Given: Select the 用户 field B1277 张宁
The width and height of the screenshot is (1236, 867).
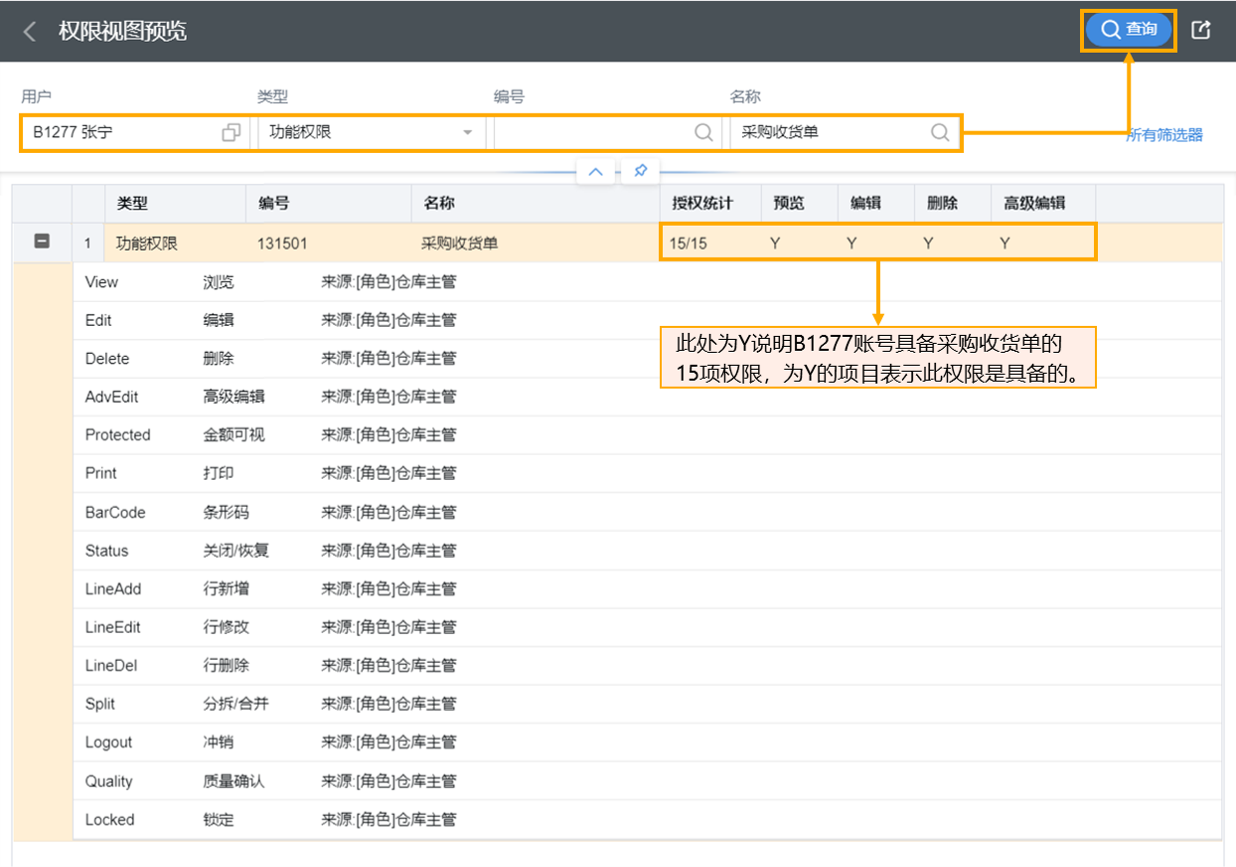Looking at the screenshot, I should (x=136, y=132).
